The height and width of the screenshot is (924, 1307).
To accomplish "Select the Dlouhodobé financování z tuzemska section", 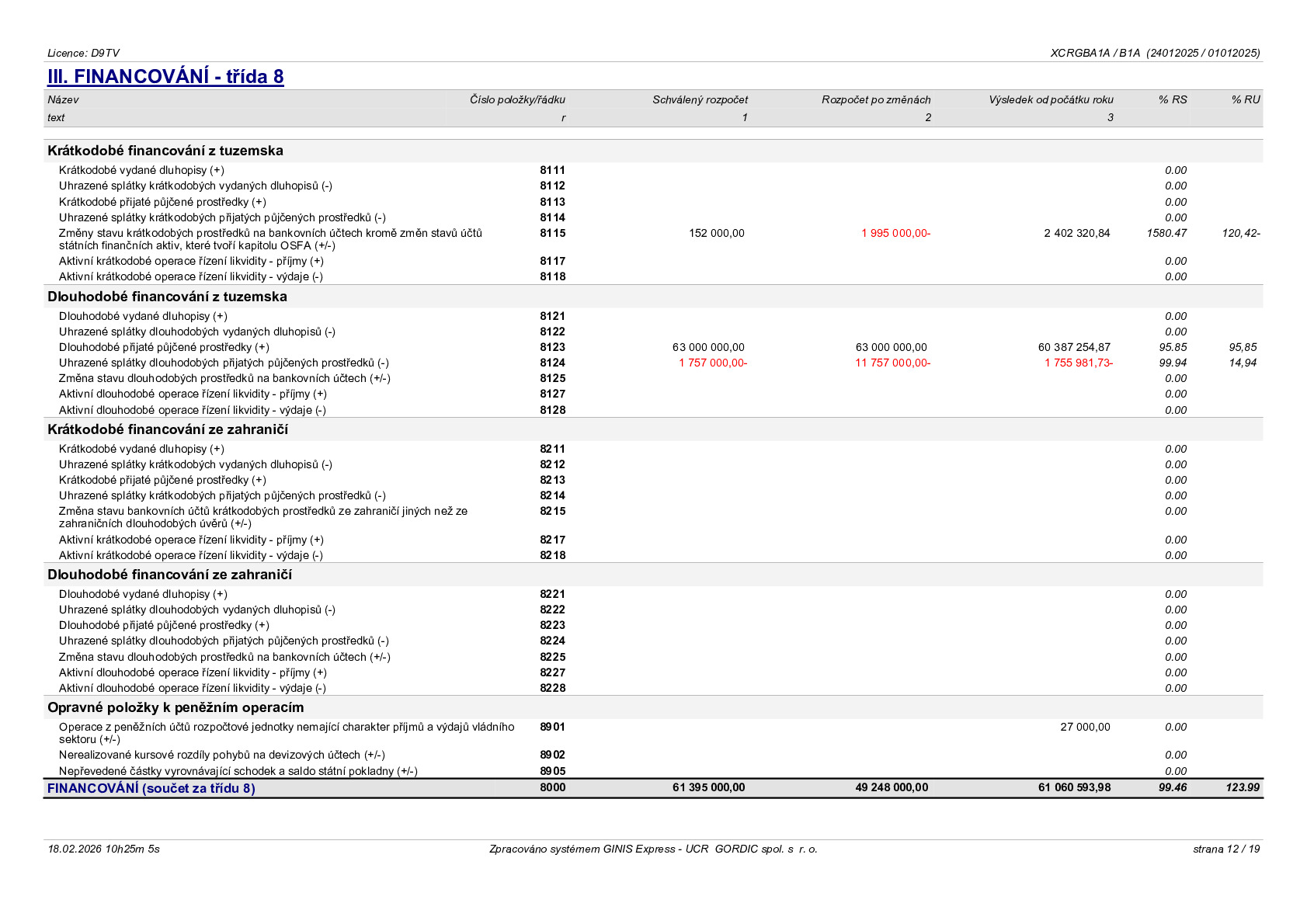I will click(167, 297).
